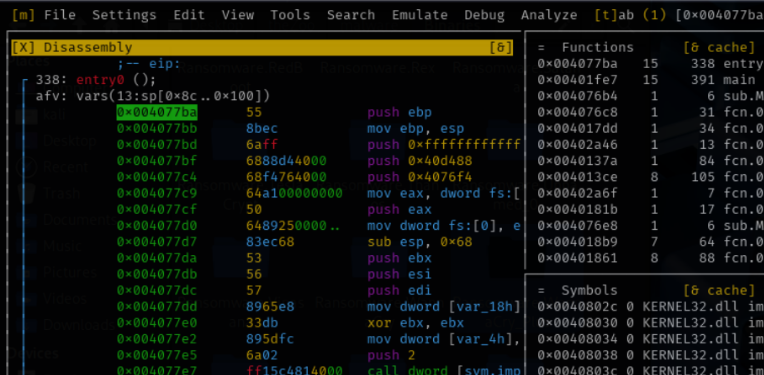The height and width of the screenshot is (375, 764).
Task: Select function 0x004076c8 in Functions list
Action: (650, 112)
